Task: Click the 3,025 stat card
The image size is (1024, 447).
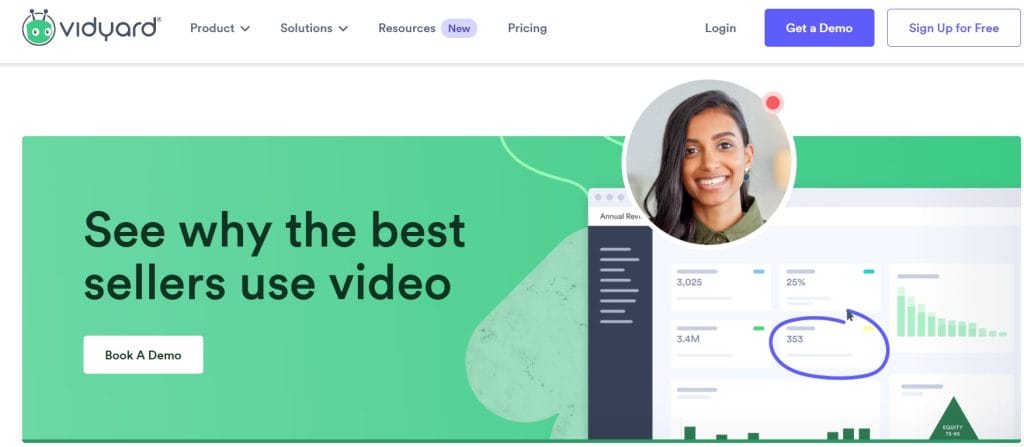Action: tap(721, 286)
